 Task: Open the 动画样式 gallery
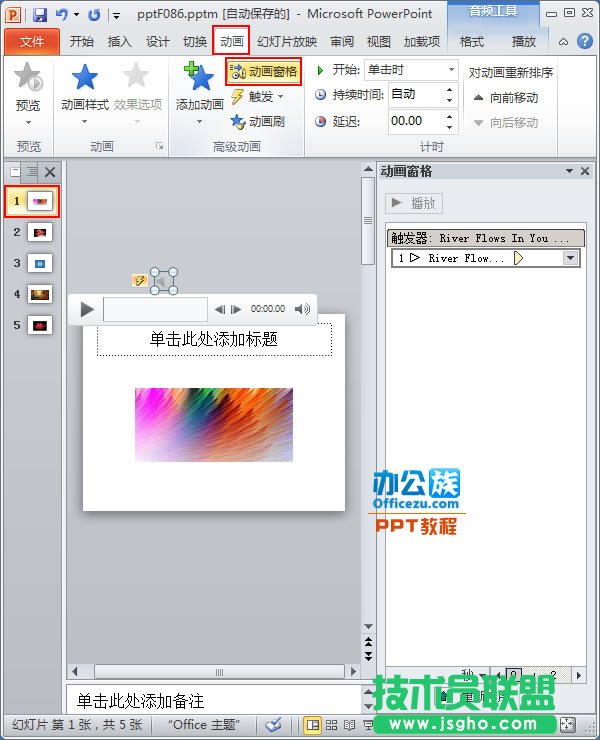click(x=85, y=93)
